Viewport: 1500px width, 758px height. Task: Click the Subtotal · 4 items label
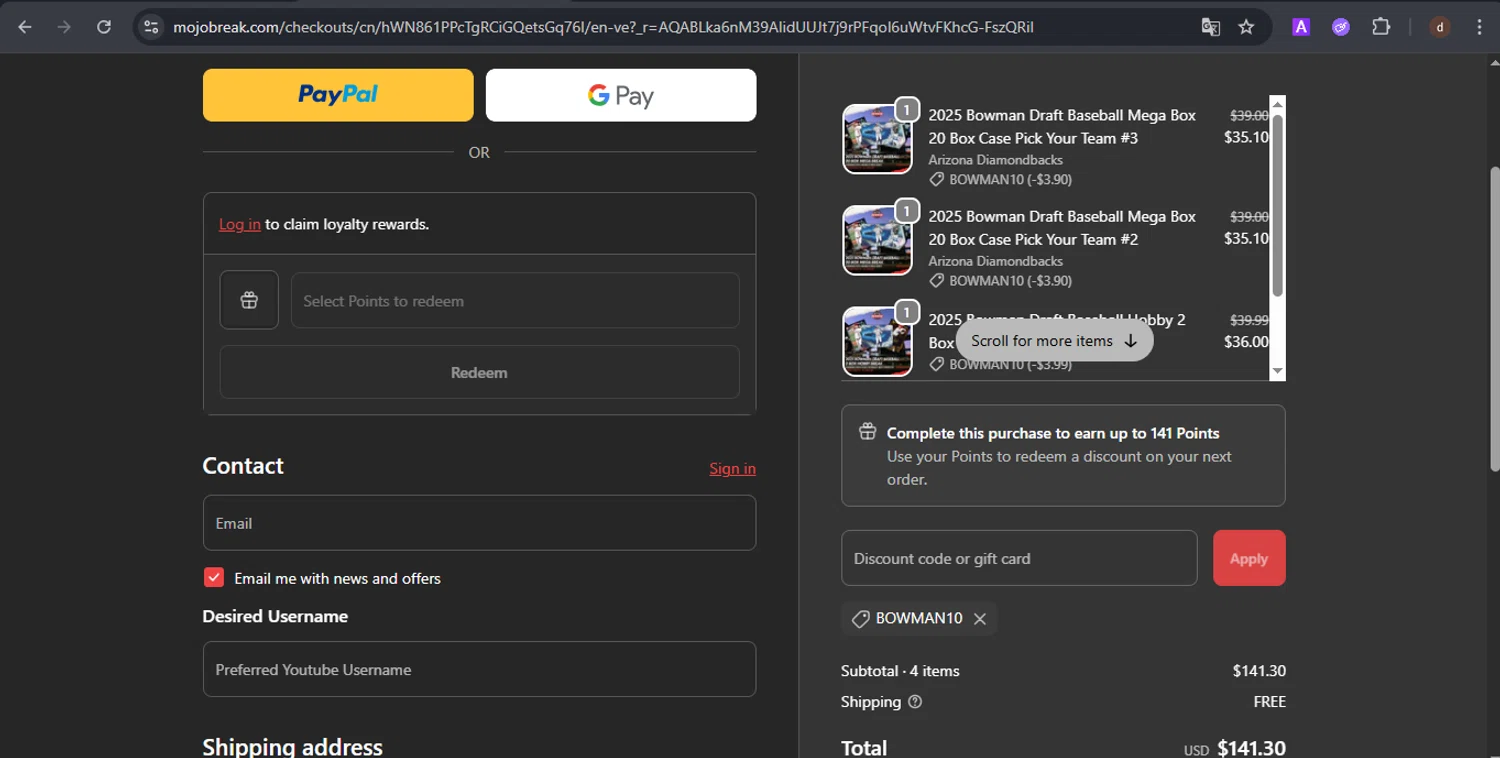pos(900,671)
